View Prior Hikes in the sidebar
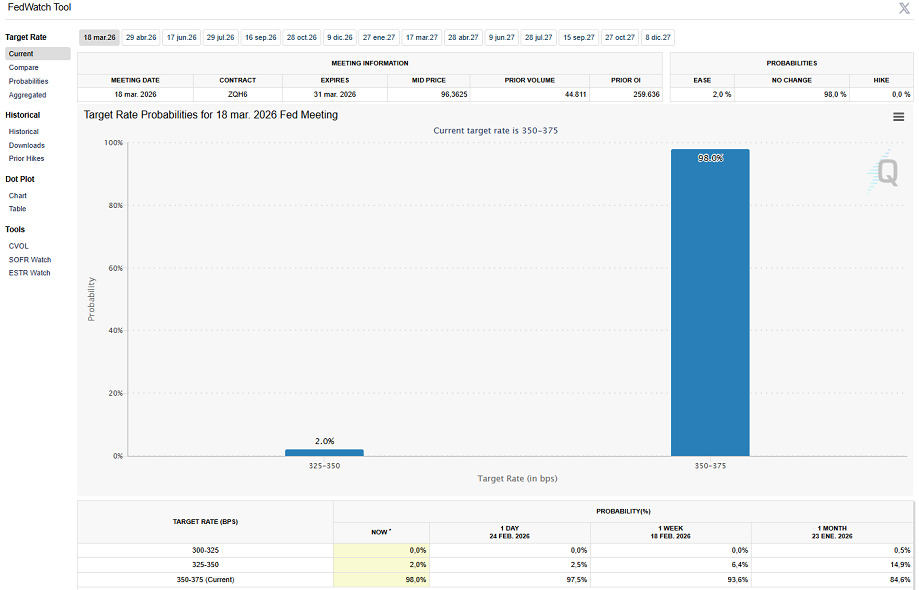Screen dimensions: 919x590 [x=26, y=158]
